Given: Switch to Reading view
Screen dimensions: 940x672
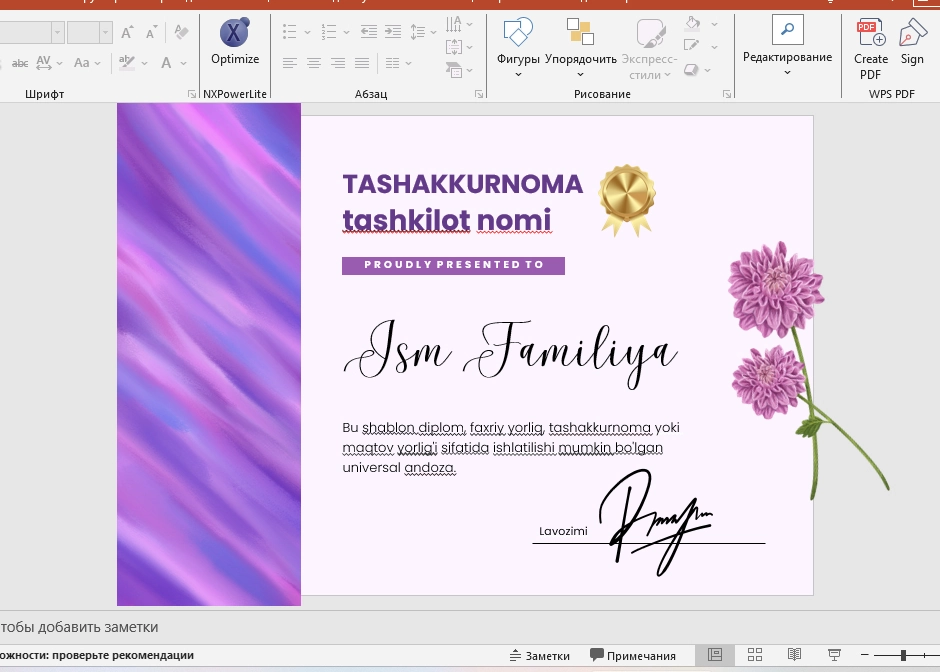Looking at the screenshot, I should point(794,655).
